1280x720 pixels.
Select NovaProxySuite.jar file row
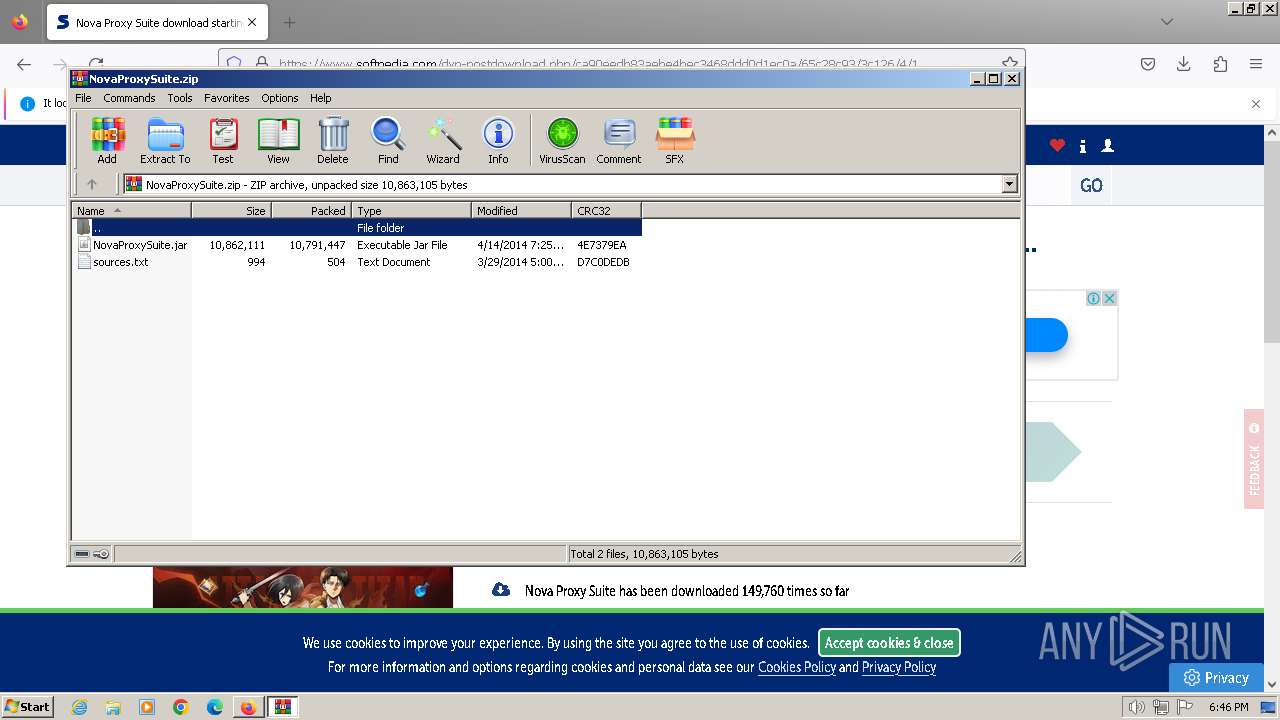pos(357,245)
